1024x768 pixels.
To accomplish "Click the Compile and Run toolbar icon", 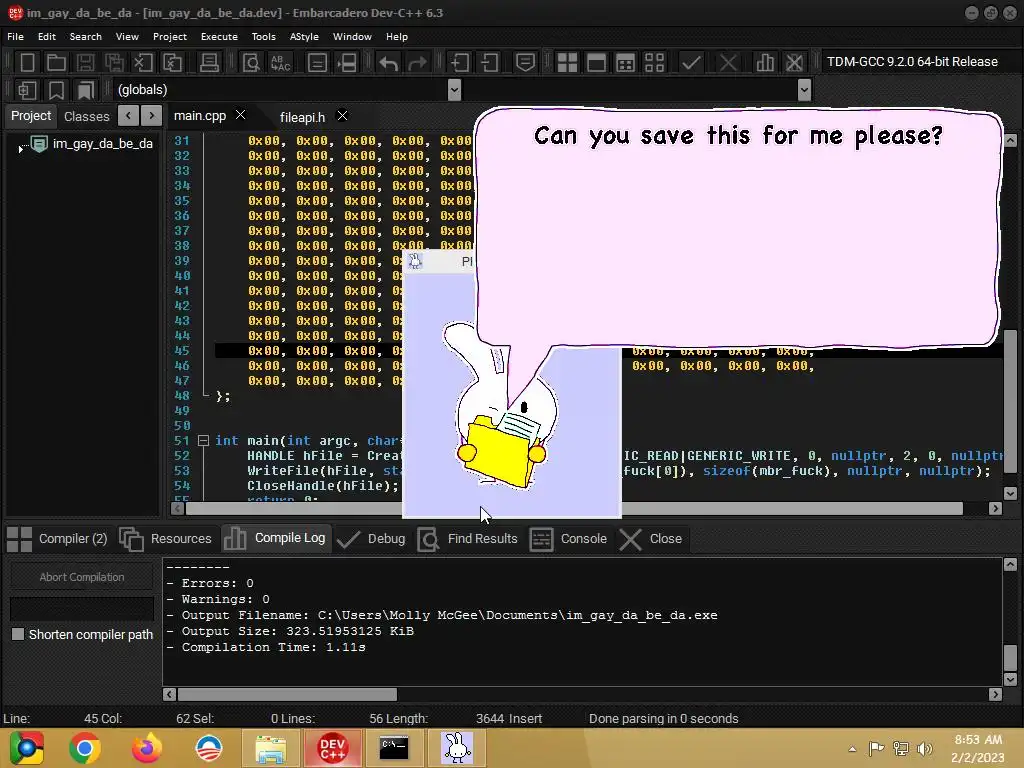I will click(625, 63).
